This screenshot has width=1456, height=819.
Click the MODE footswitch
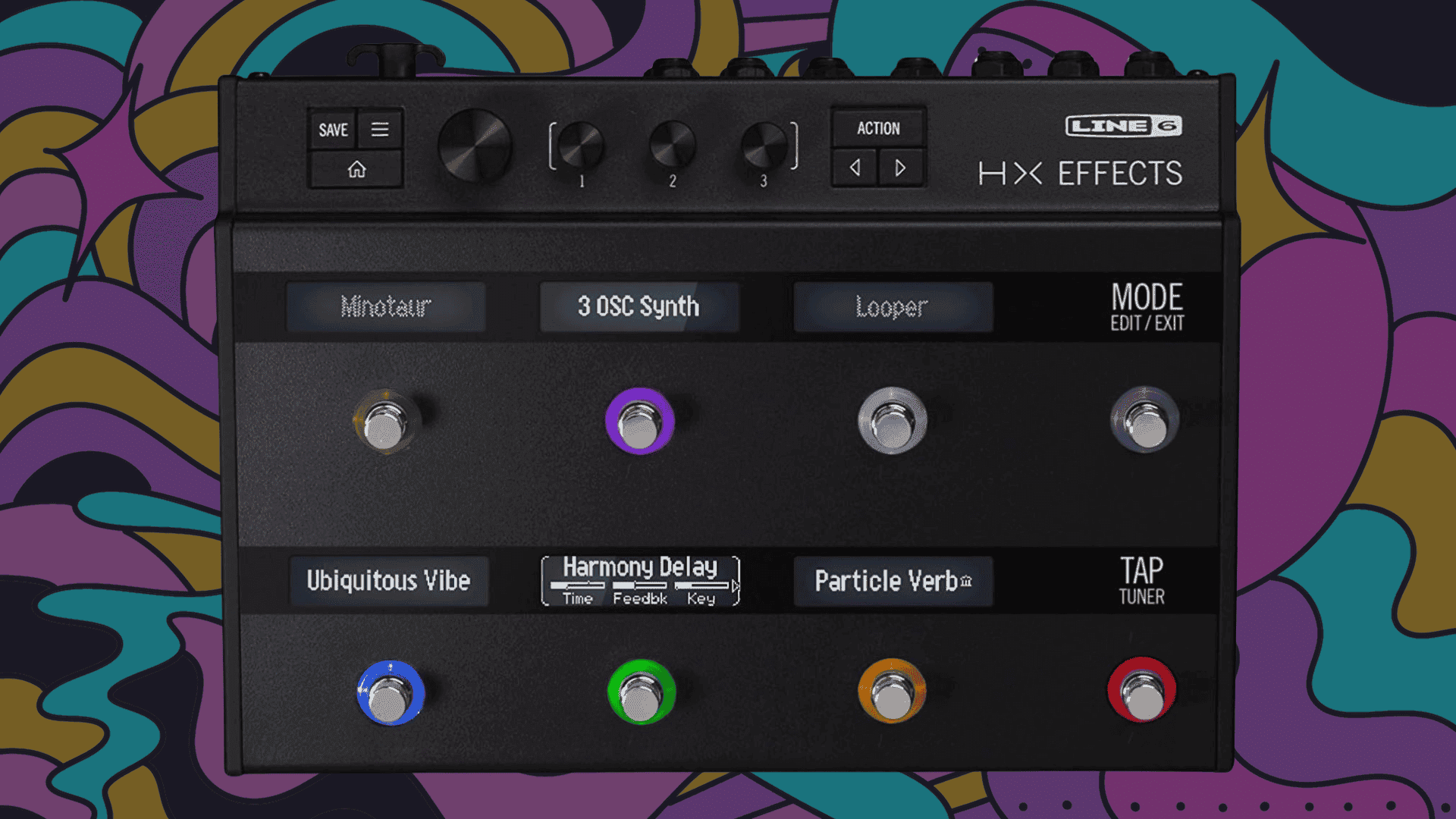tap(1145, 420)
